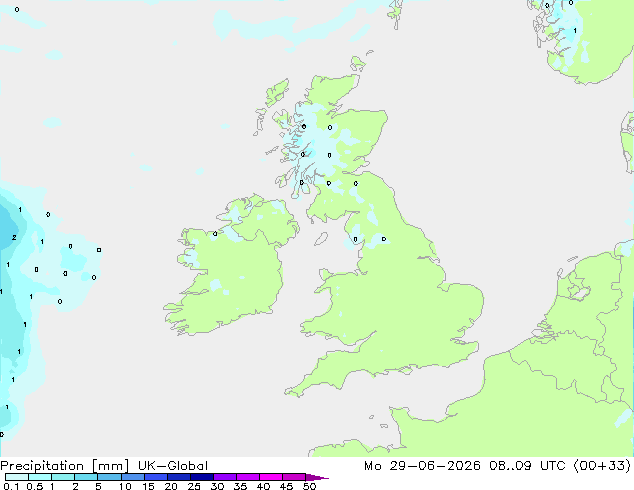Click the Isle of Lewis outline
The height and width of the screenshot is (490, 634).
[x=277, y=93]
